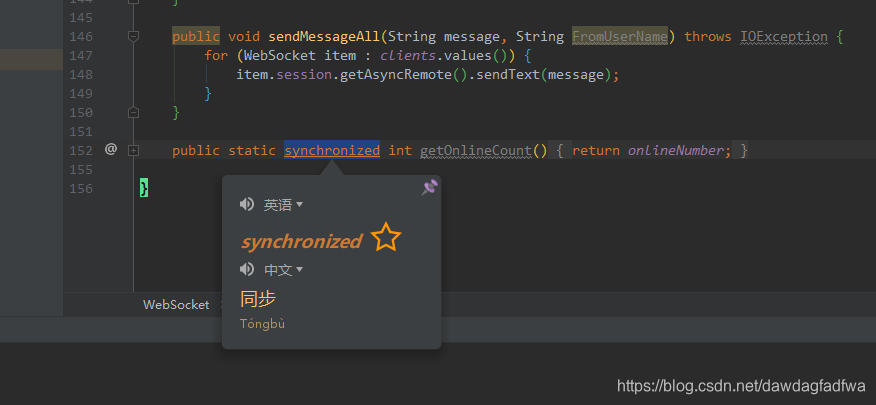This screenshot has width=876, height=405.
Task: Click getAsyncRemote call on line 148
Action: tap(396, 74)
